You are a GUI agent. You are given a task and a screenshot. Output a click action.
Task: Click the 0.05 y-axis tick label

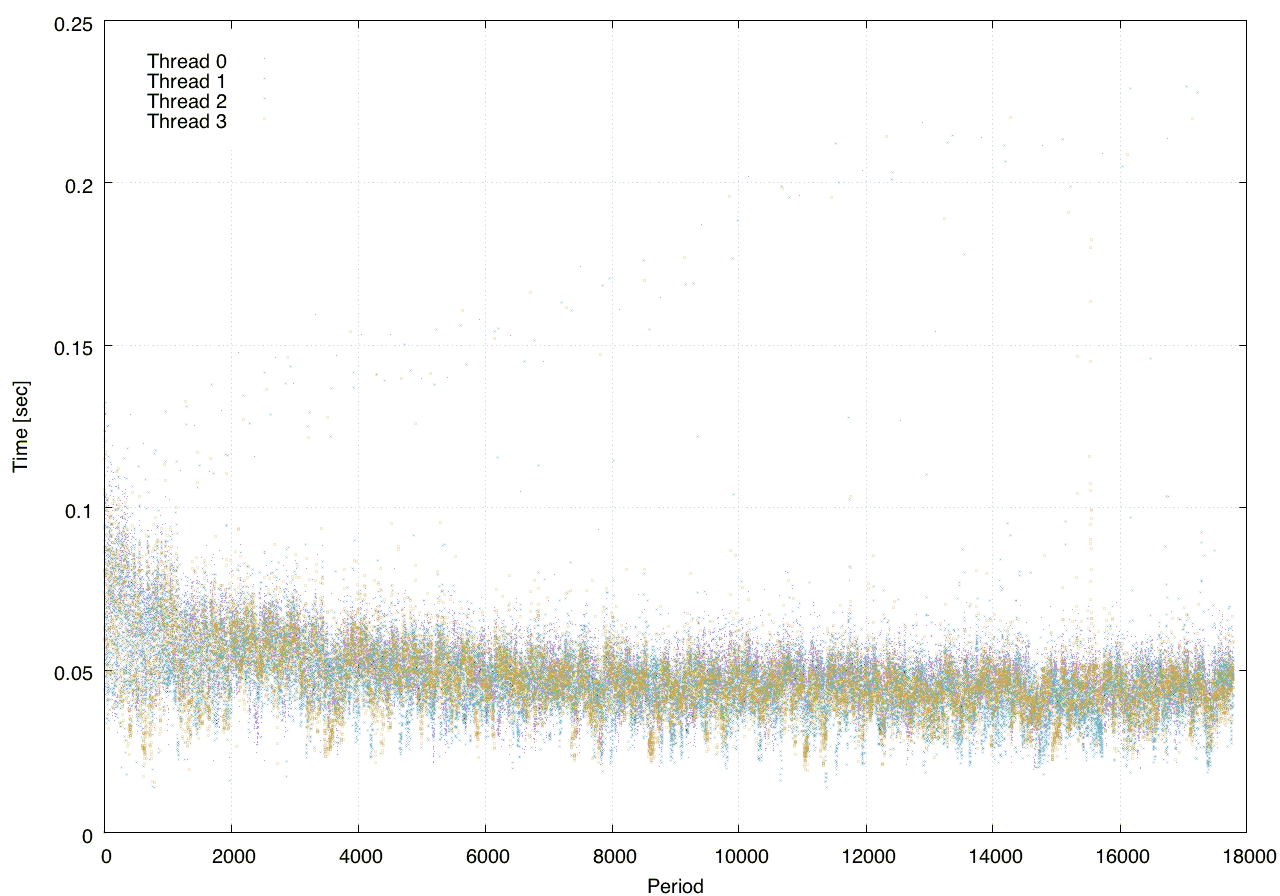pyautogui.click(x=72, y=672)
